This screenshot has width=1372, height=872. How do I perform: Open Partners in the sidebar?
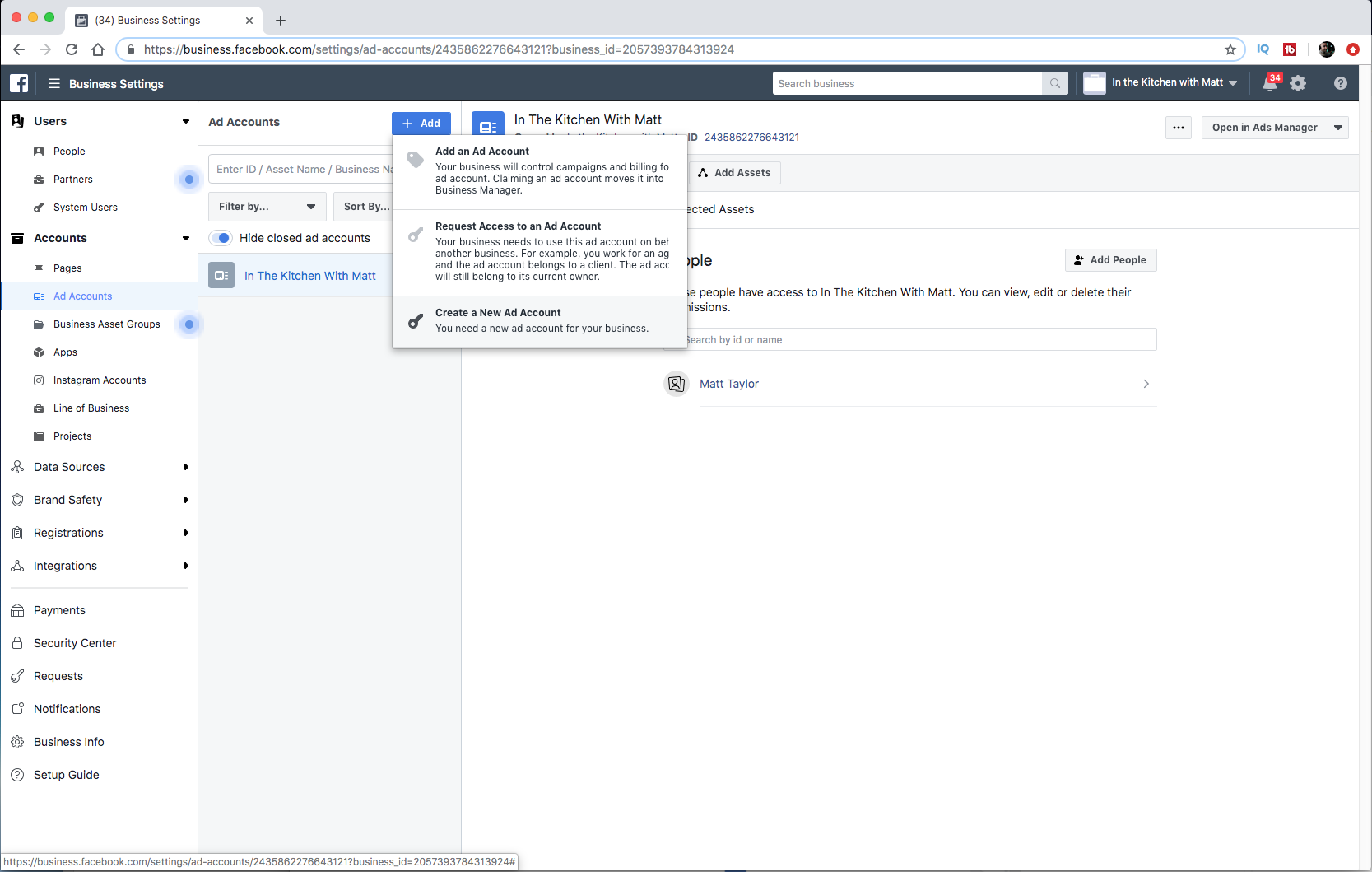(x=73, y=180)
